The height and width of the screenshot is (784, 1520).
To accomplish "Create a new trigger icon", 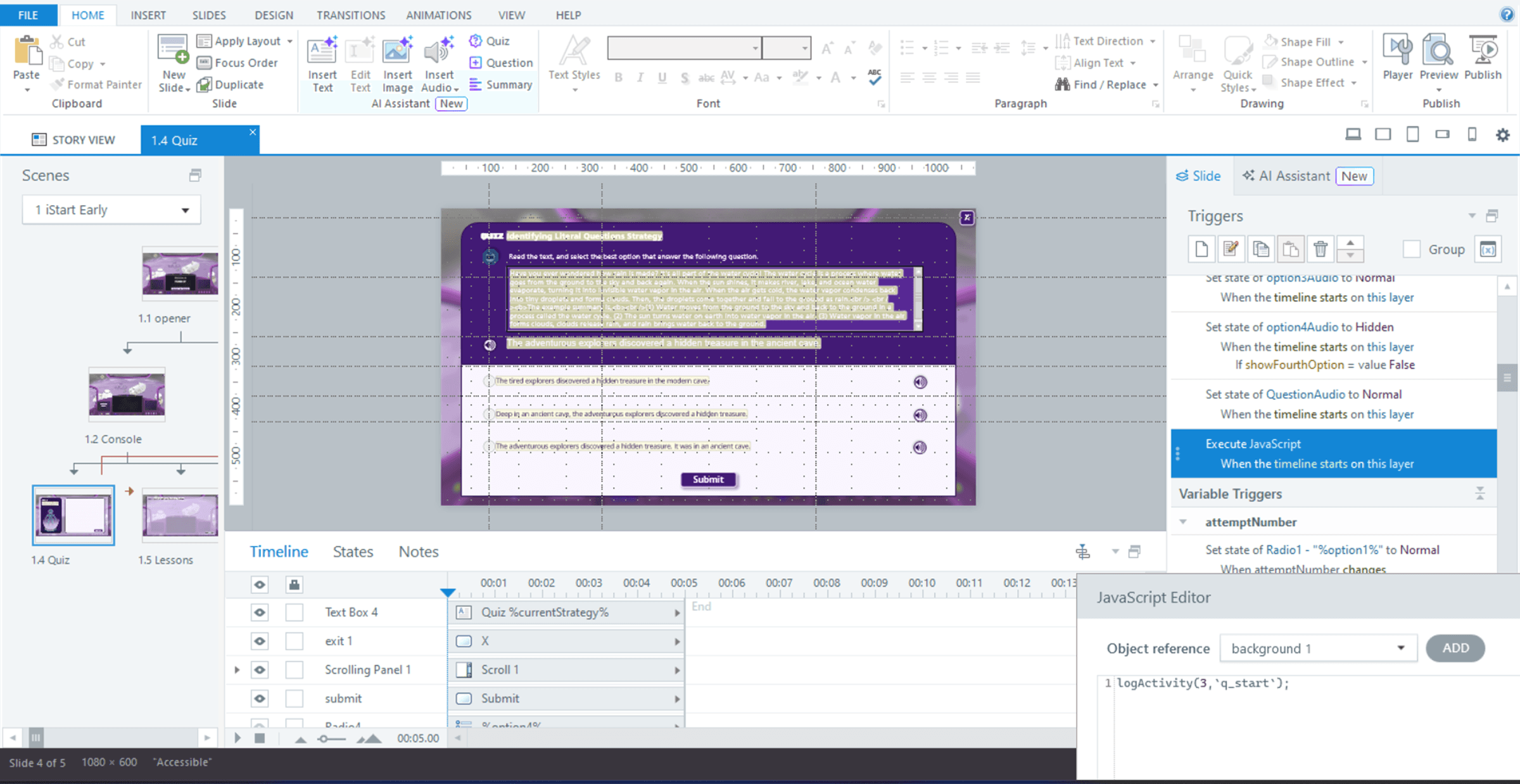I will tap(1201, 249).
